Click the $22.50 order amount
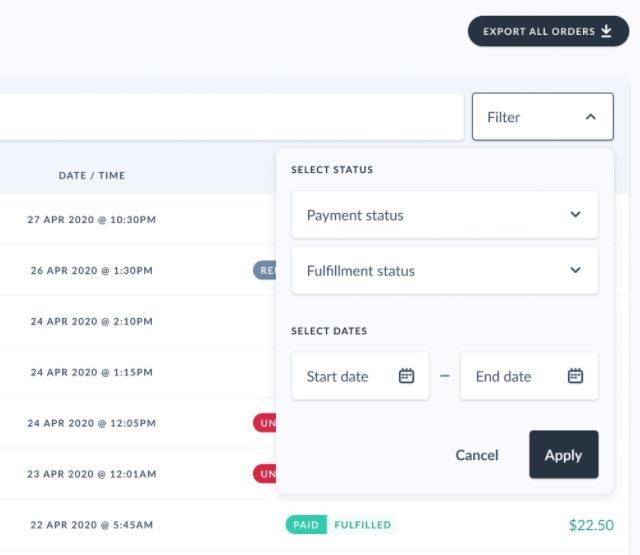The image size is (640, 555). click(591, 525)
